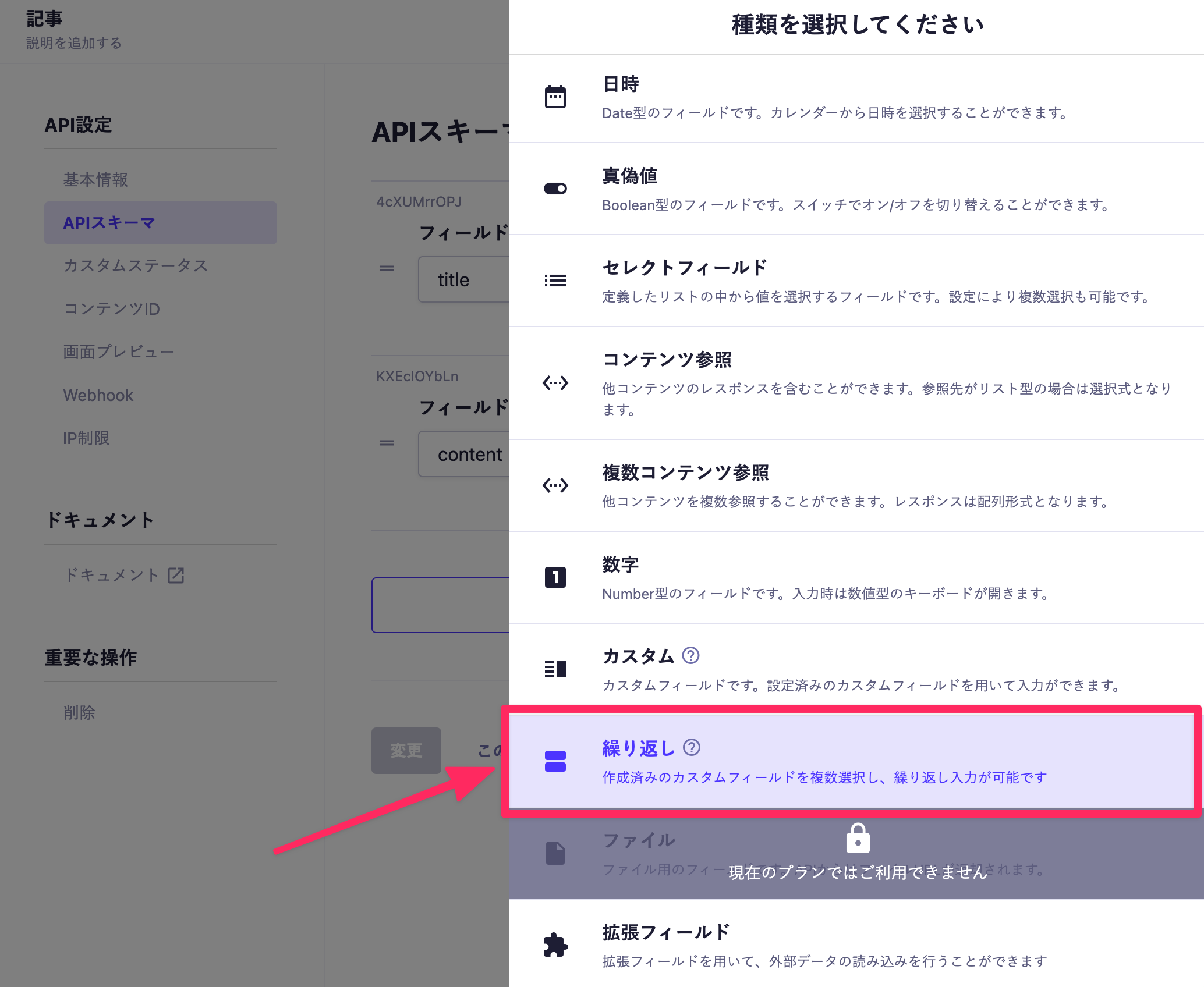This screenshot has height=987, width=1204.
Task: Click the 変更 button
Action: point(406,751)
